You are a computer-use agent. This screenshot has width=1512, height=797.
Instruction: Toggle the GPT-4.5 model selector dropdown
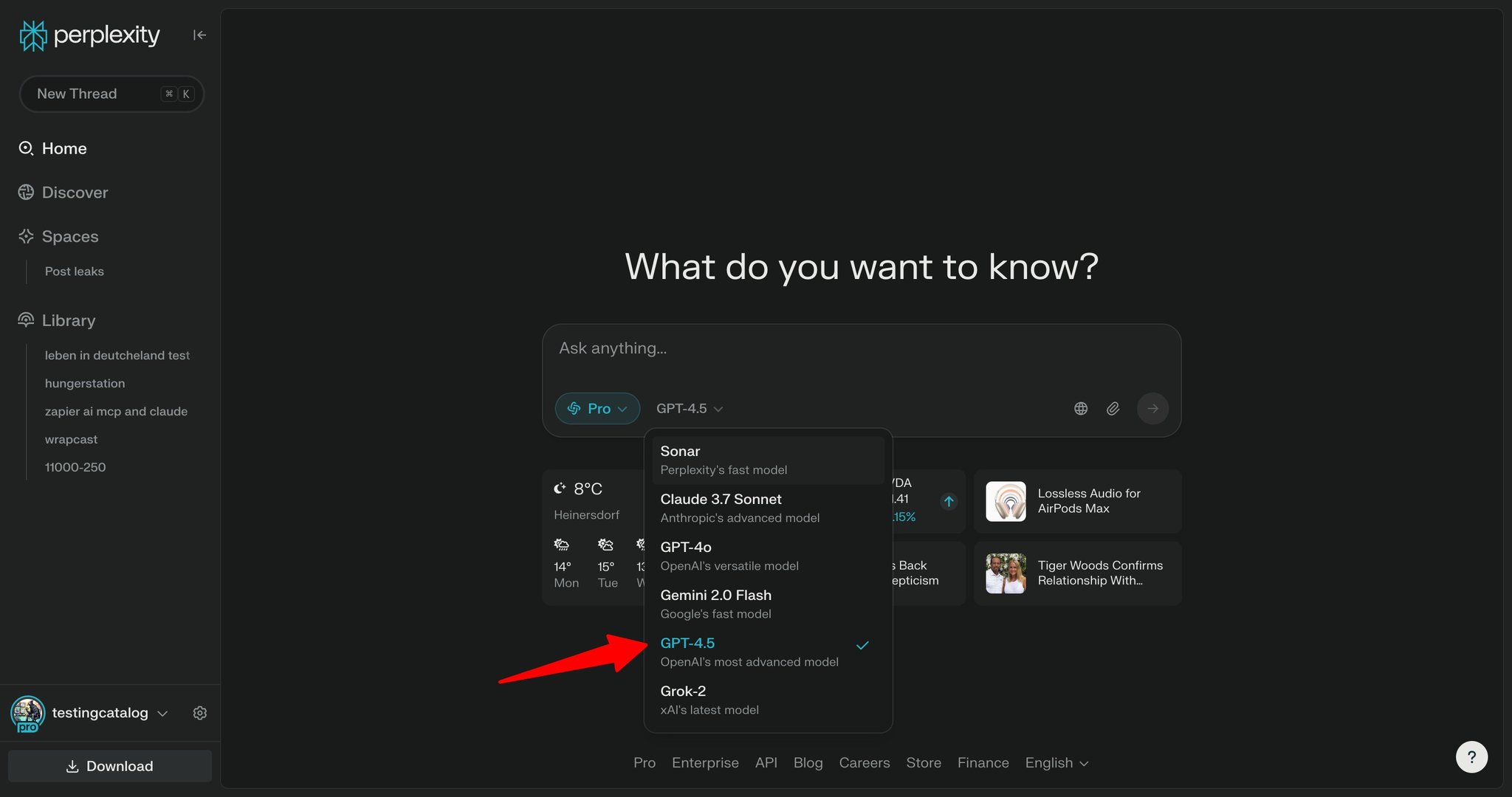click(690, 408)
